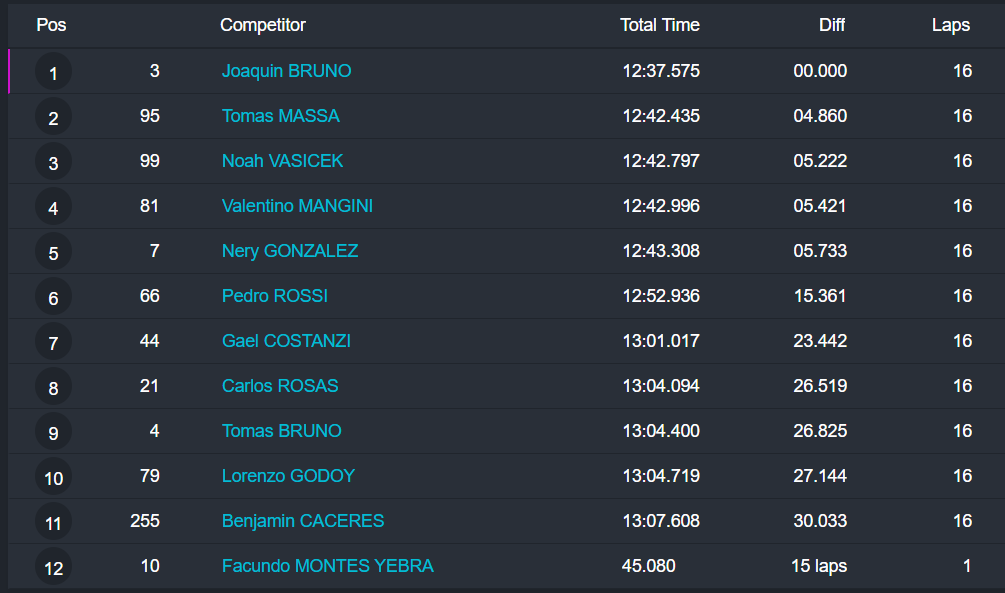Open Joaquin BRUNO competitor link
This screenshot has width=1005, height=593.
pyautogui.click(x=286, y=71)
